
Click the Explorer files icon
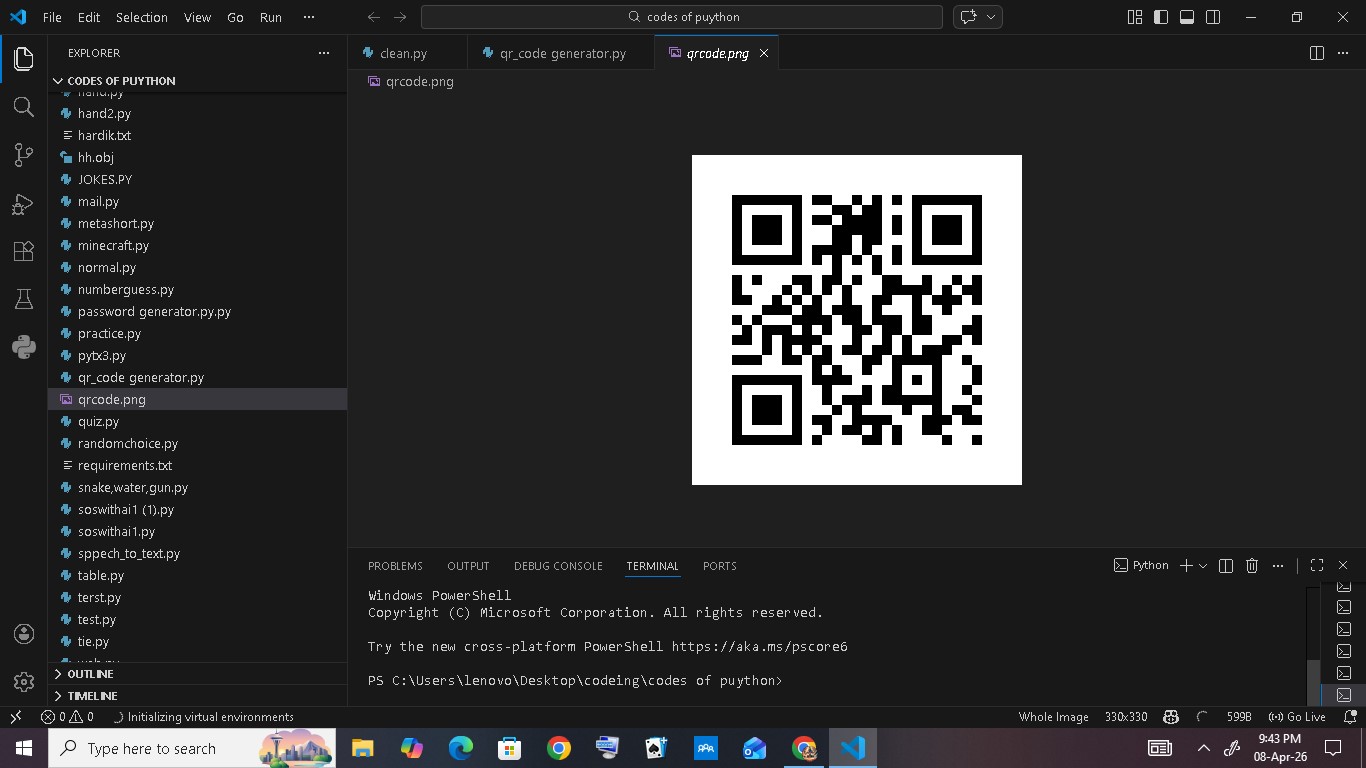tap(24, 58)
